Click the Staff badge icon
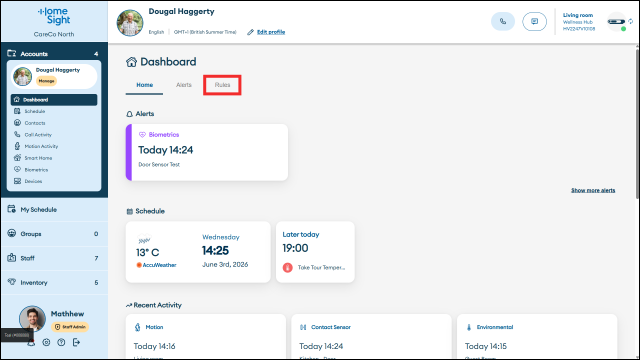The image size is (640, 360). pos(11,258)
